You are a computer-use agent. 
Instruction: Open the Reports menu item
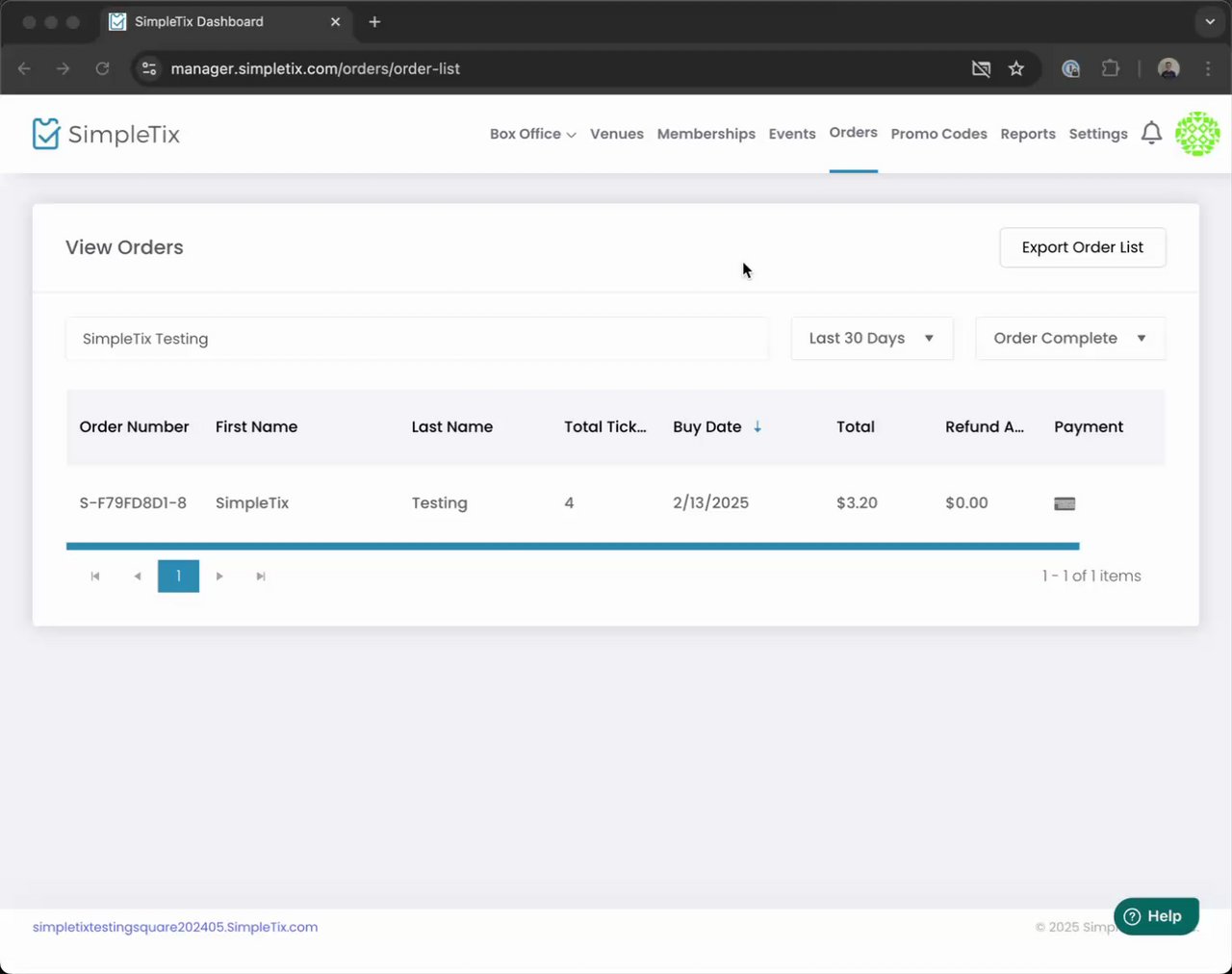1027,134
